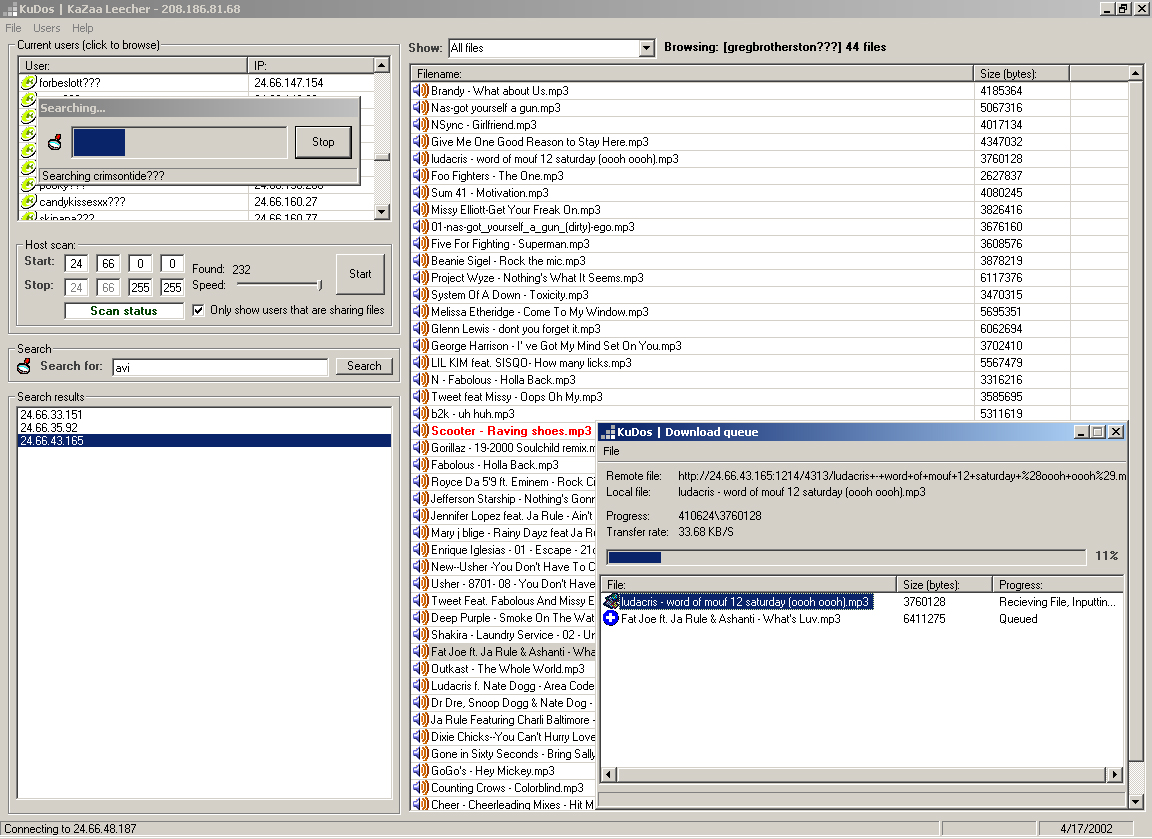
Task: Click the User column header
Action: tap(133, 65)
